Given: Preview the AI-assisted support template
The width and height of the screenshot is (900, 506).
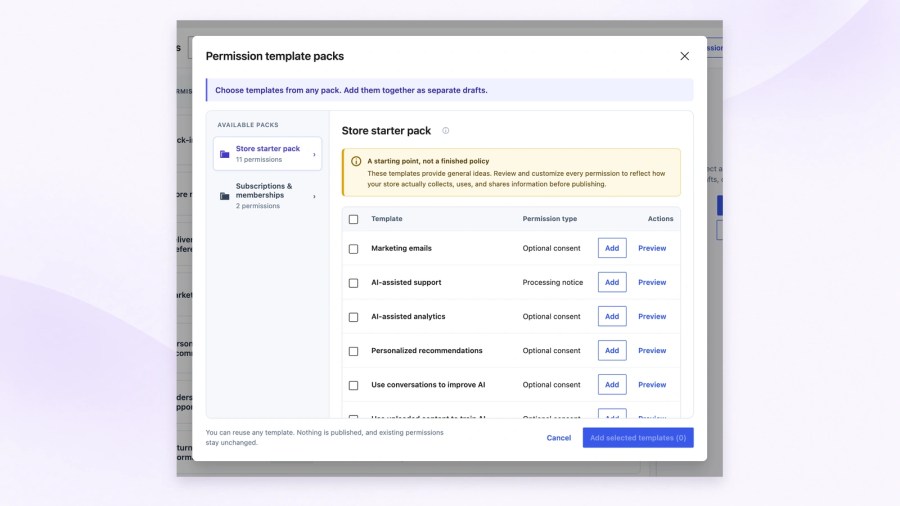Looking at the screenshot, I should click(x=652, y=282).
